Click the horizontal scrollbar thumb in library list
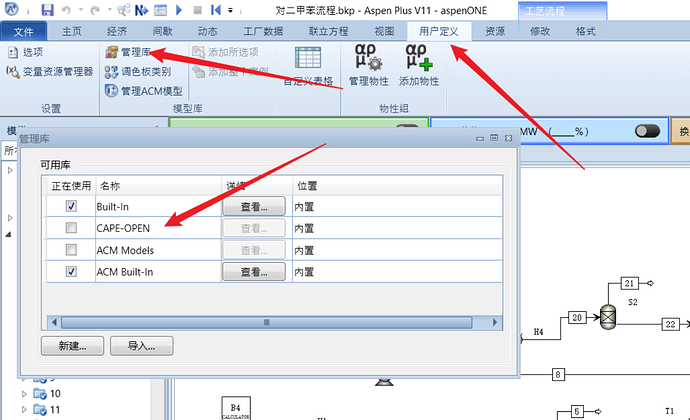Screen dimensions: 690x420 [267, 322]
